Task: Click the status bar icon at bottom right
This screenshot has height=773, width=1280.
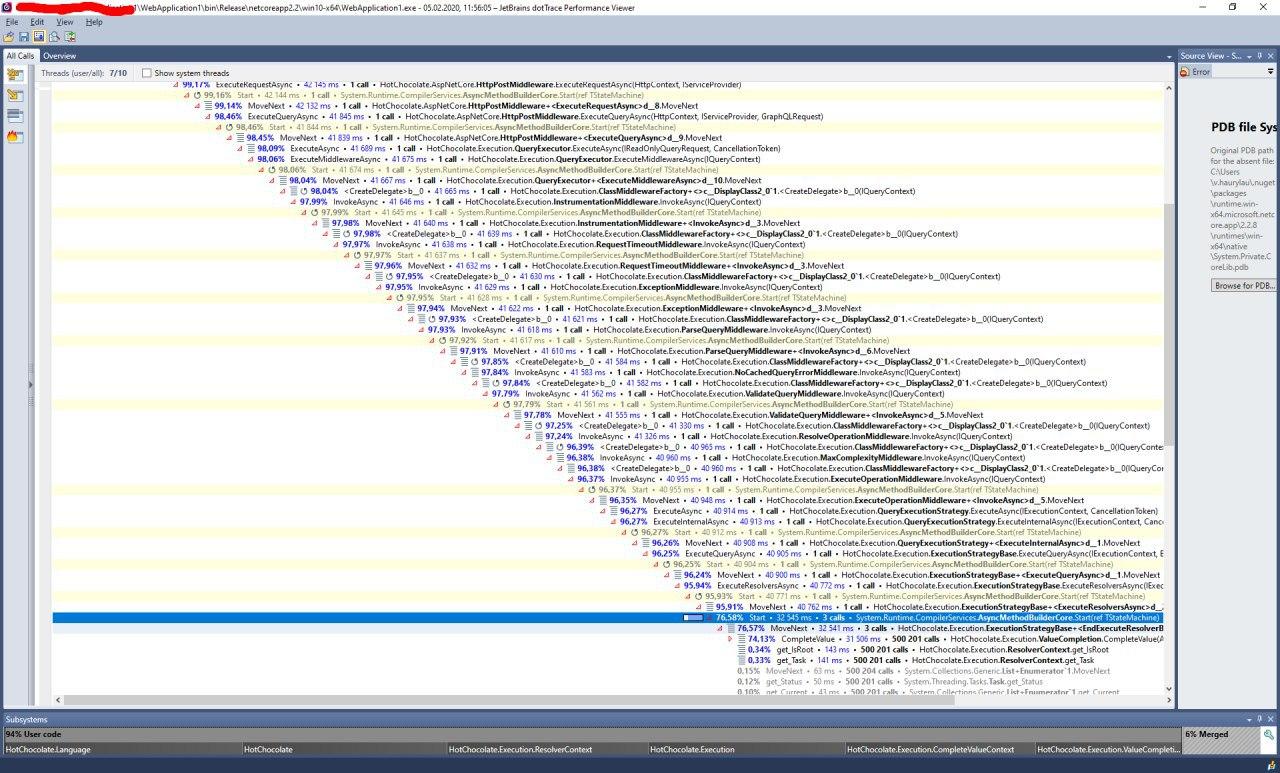Action: [1270, 765]
